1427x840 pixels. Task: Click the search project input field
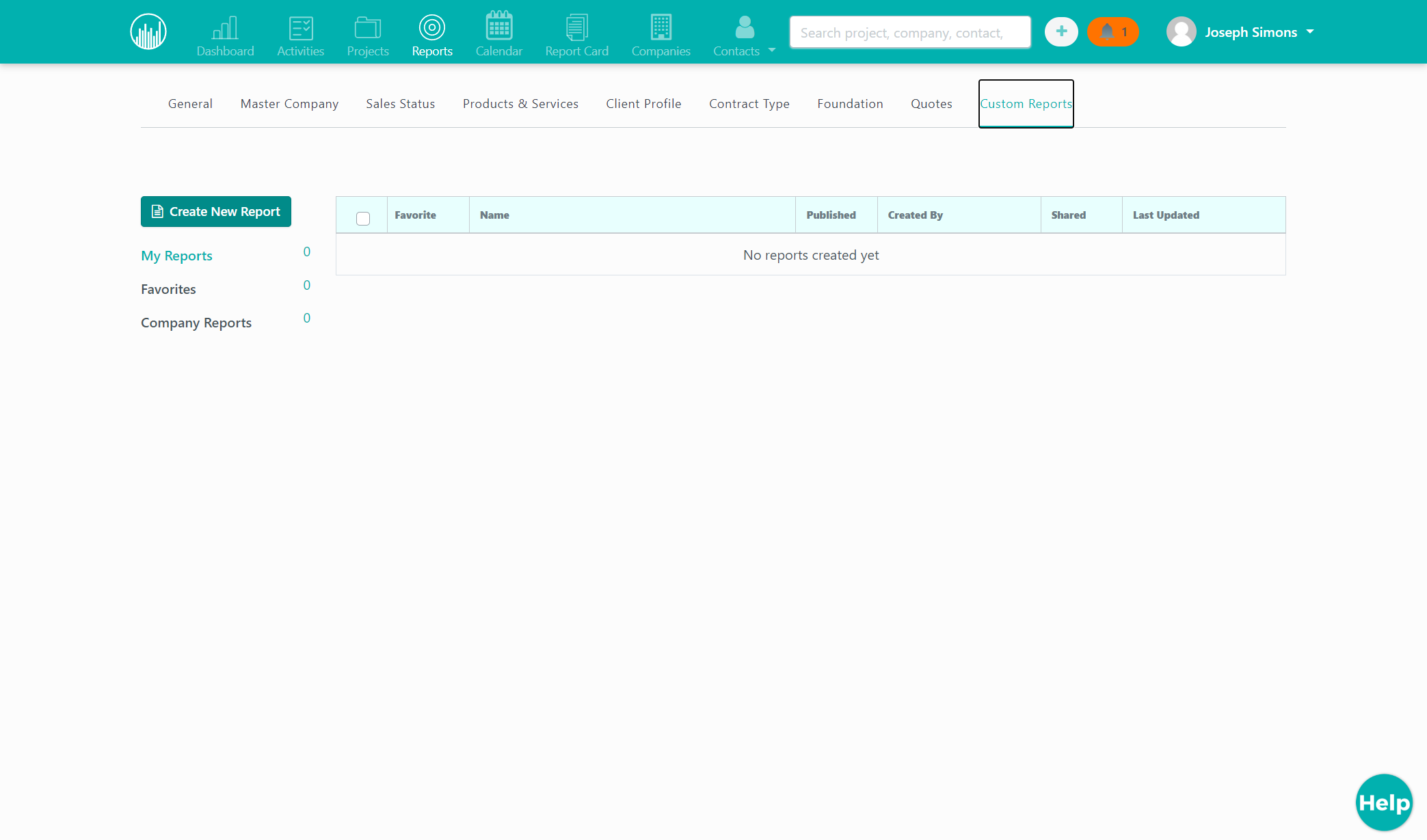[x=910, y=32]
